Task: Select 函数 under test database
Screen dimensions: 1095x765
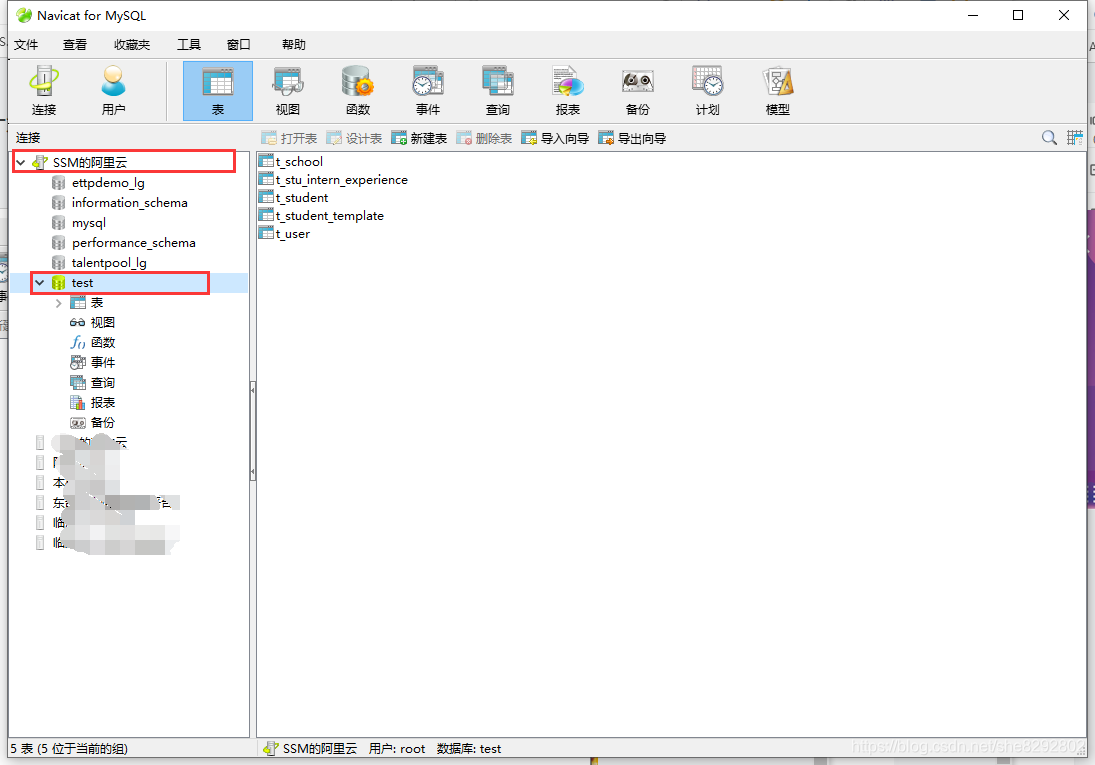Action: pyautogui.click(x=103, y=343)
